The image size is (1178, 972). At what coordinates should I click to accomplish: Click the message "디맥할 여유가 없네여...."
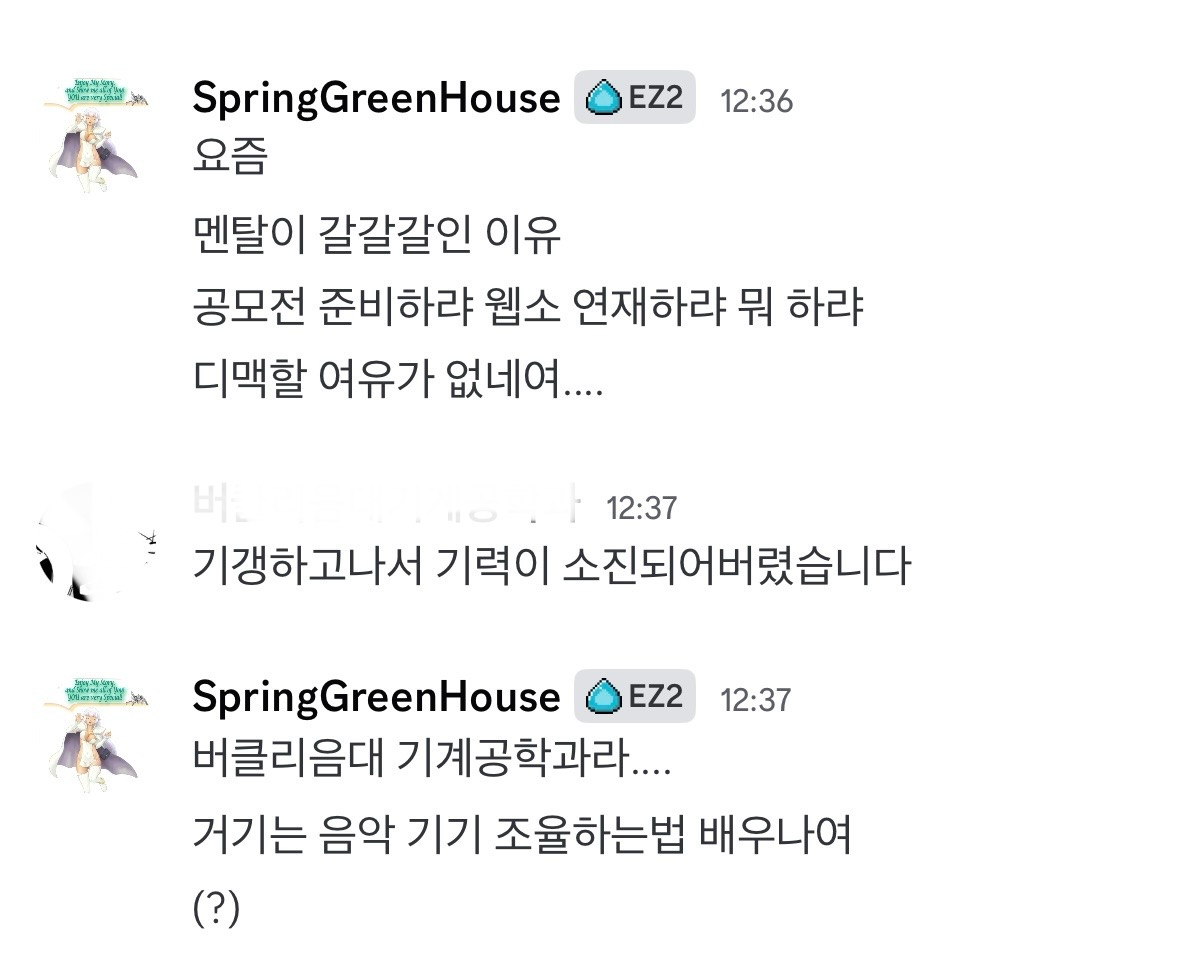click(397, 380)
